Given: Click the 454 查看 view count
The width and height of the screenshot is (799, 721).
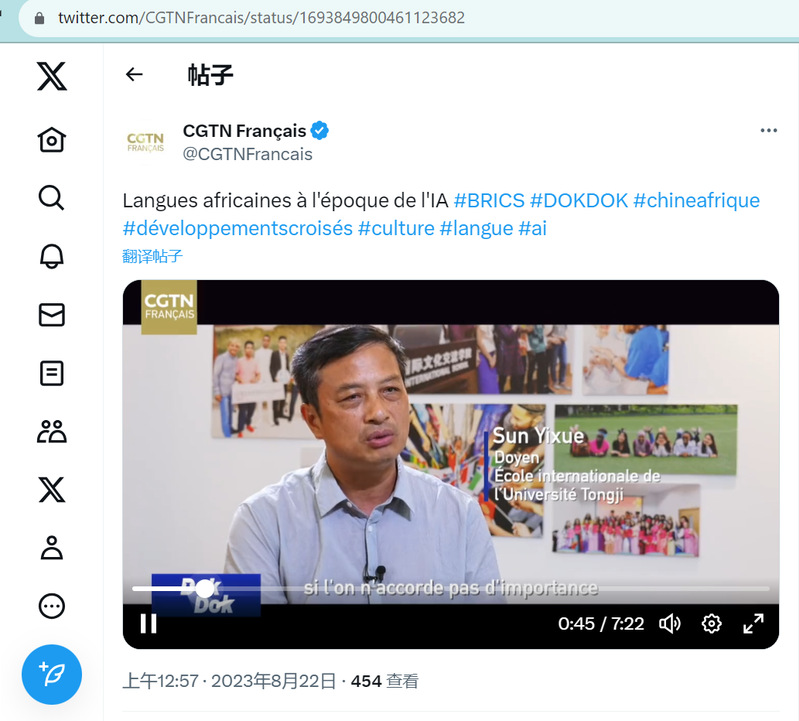Looking at the screenshot, I should pos(385,681).
